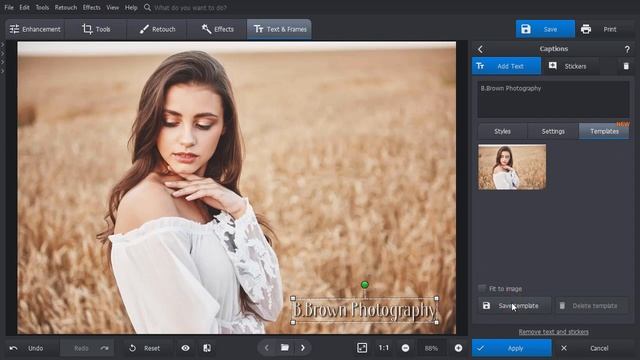Zoom in with plus icon

click(458, 348)
